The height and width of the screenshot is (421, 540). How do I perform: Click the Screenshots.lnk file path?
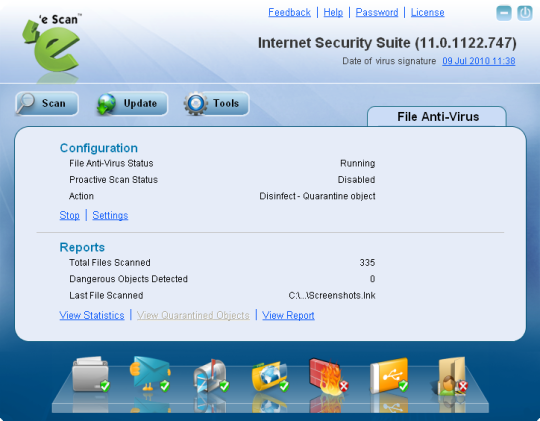pos(332,296)
